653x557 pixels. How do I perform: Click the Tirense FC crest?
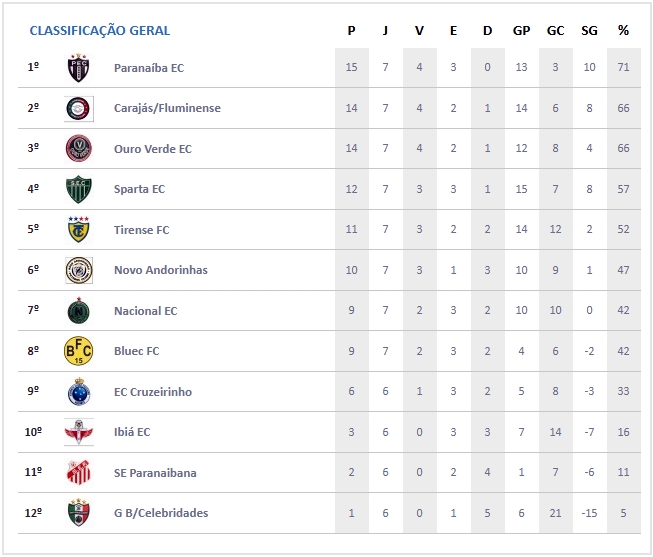[79, 230]
